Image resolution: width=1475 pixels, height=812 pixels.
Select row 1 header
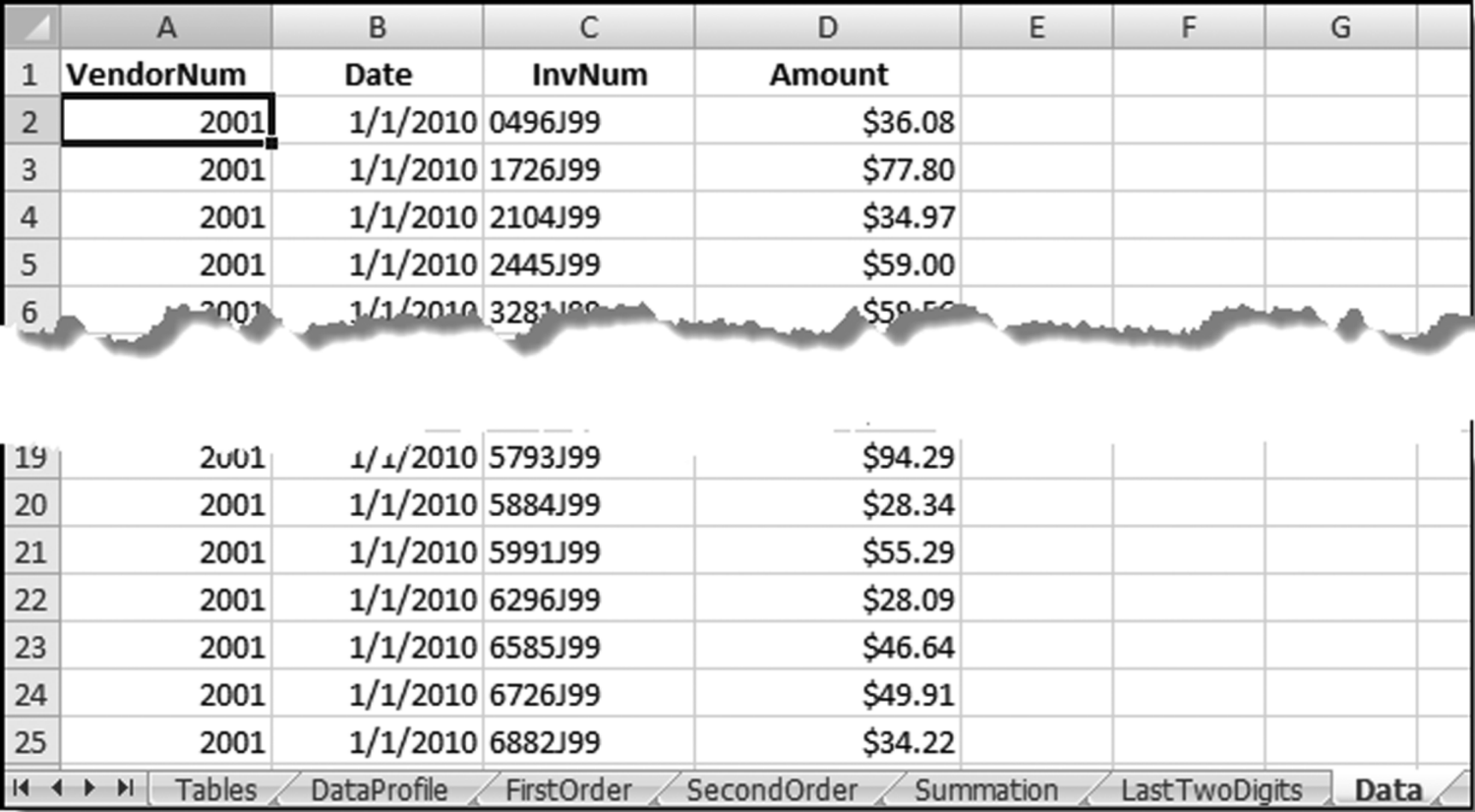click(31, 74)
